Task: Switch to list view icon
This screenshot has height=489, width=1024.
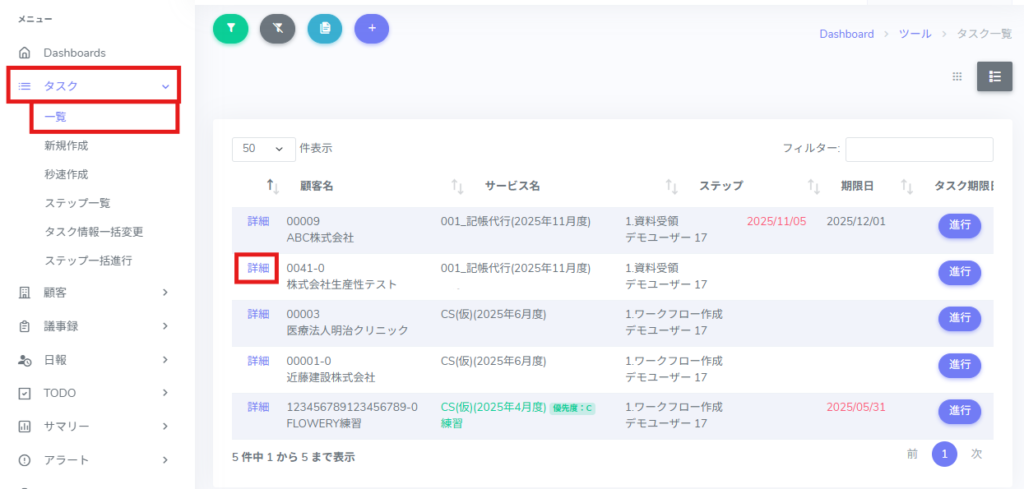Action: (994, 76)
